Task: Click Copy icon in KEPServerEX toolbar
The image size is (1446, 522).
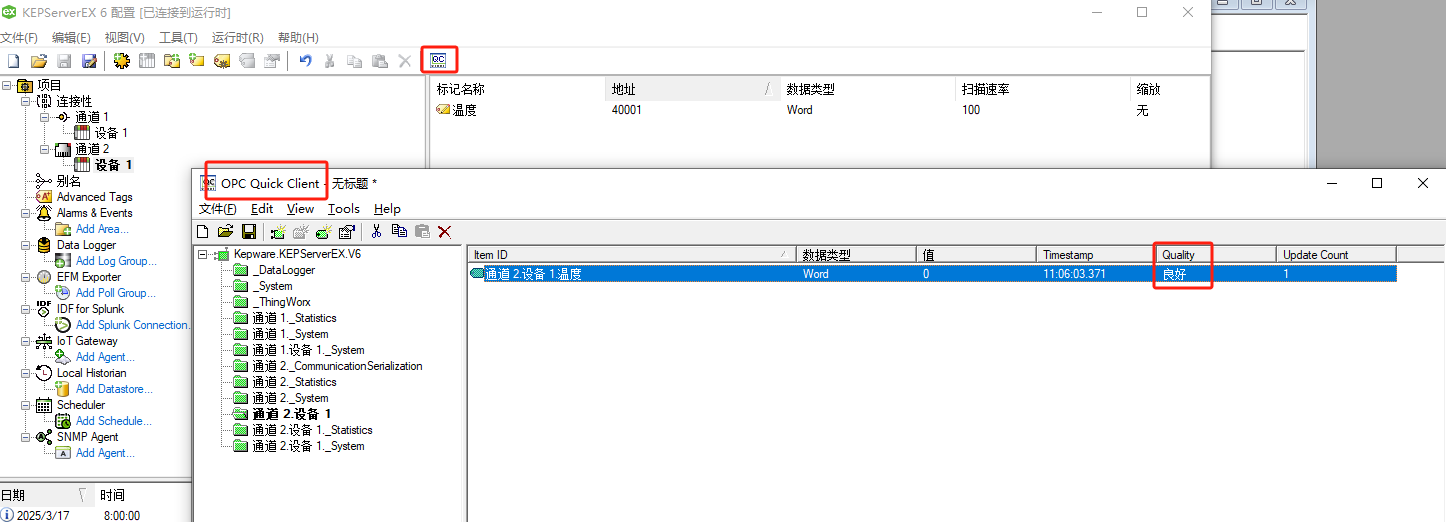Action: (354, 61)
